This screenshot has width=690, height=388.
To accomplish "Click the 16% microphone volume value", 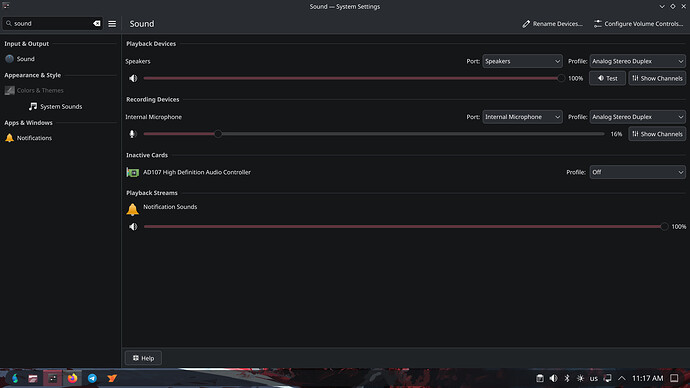I will 617,134.
